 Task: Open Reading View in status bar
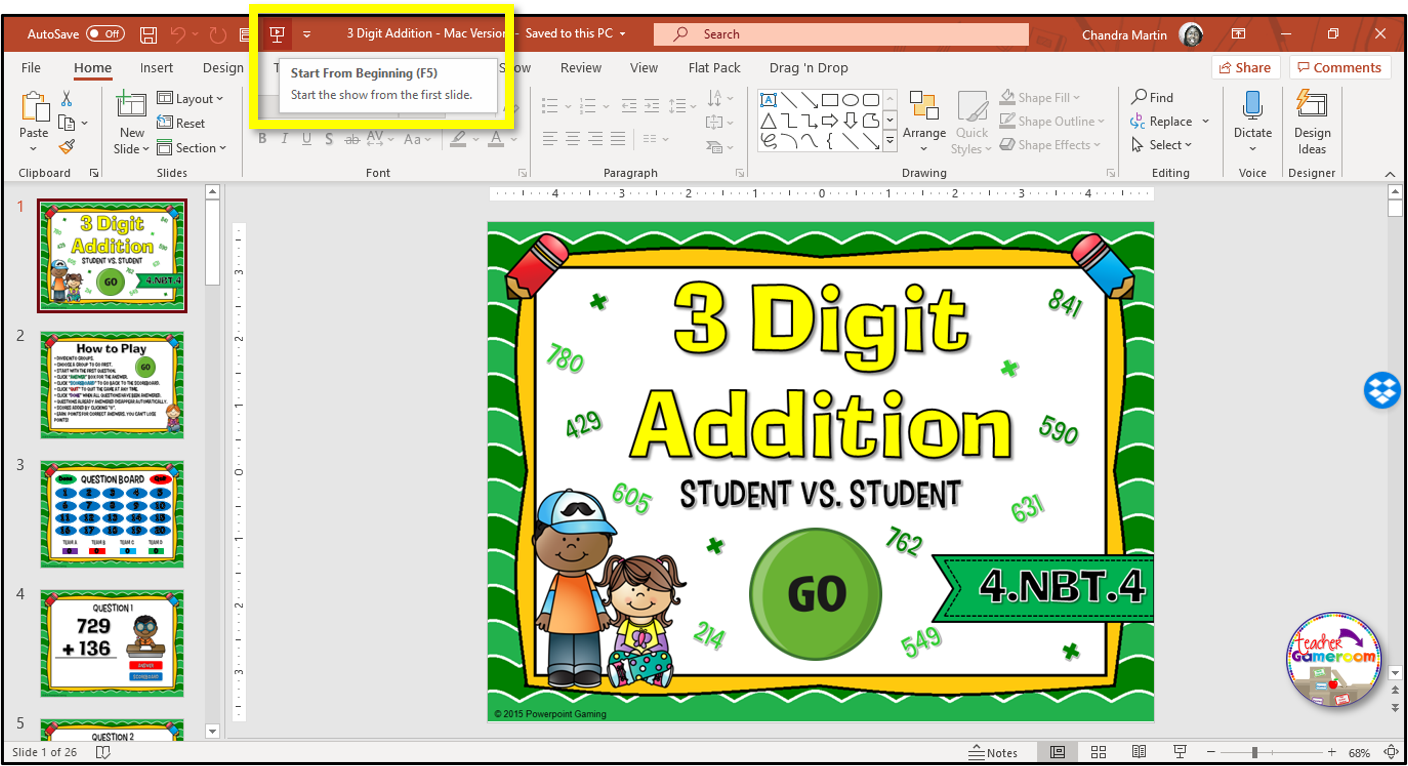coord(1138,752)
